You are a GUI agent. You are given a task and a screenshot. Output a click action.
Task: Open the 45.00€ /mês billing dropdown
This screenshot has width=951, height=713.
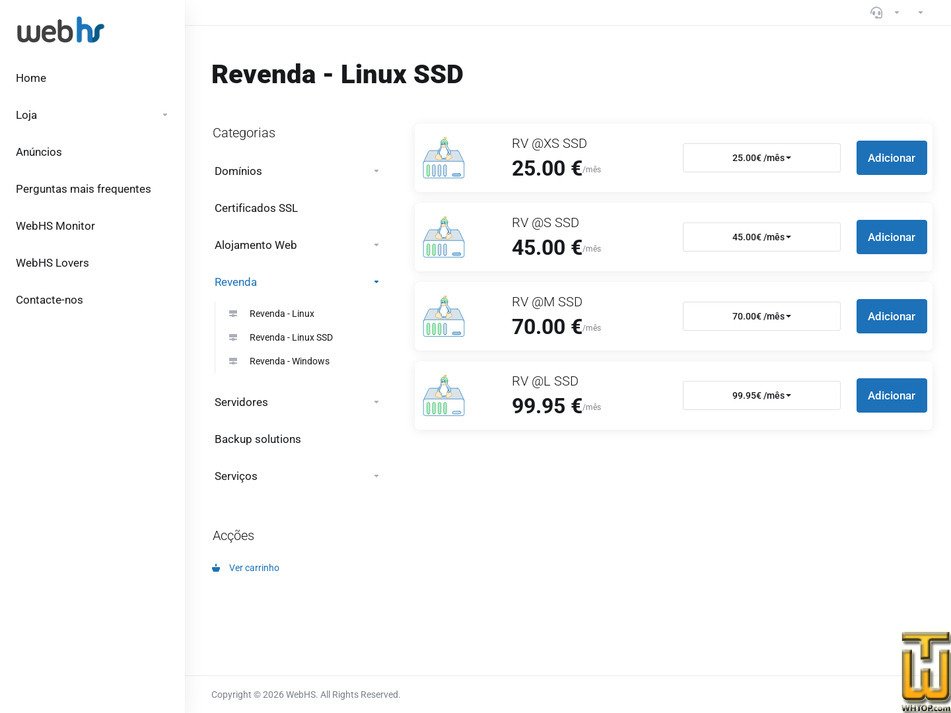point(761,237)
